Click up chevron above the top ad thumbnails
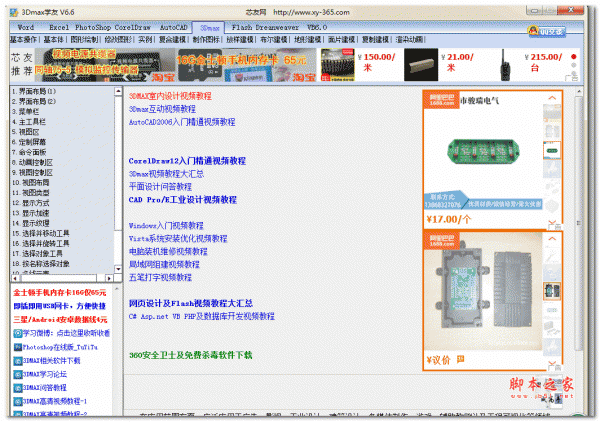The height and width of the screenshot is (422, 600). click(550, 98)
